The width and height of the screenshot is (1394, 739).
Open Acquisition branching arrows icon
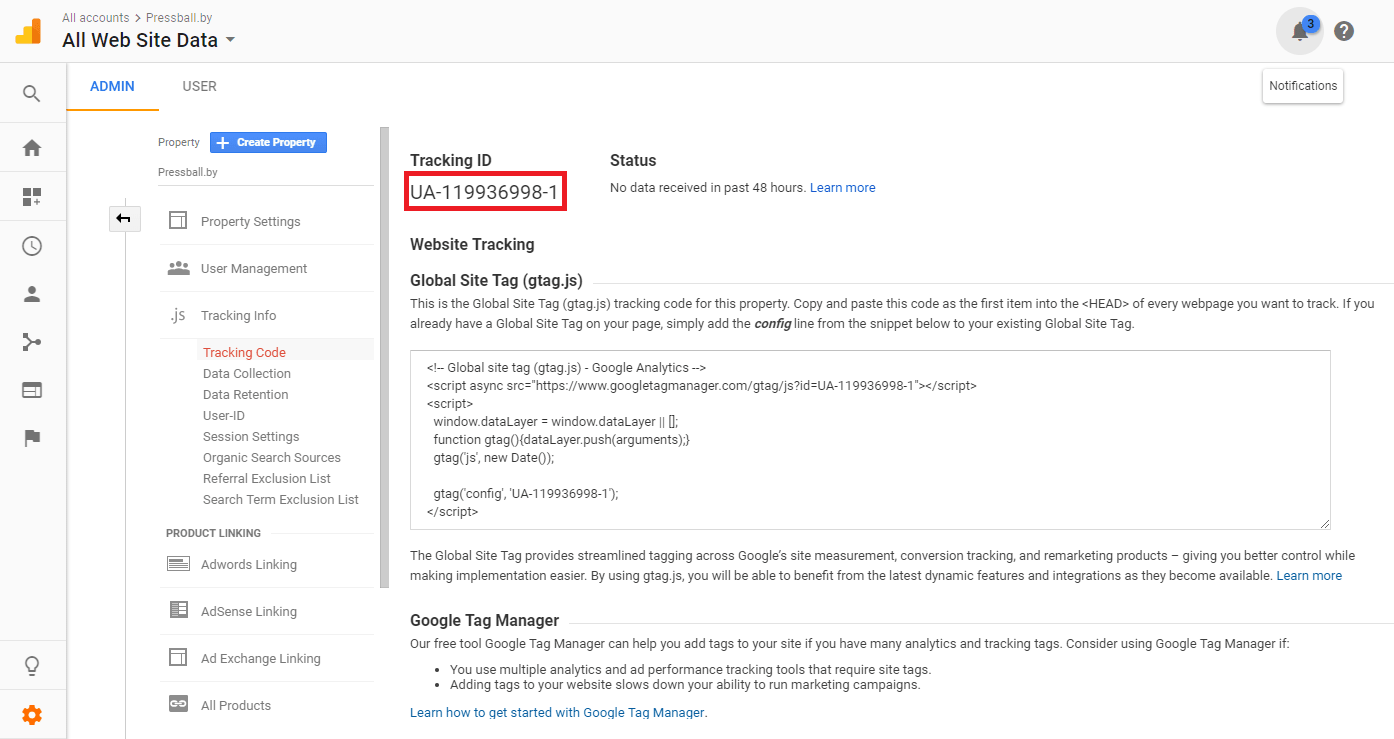point(32,343)
